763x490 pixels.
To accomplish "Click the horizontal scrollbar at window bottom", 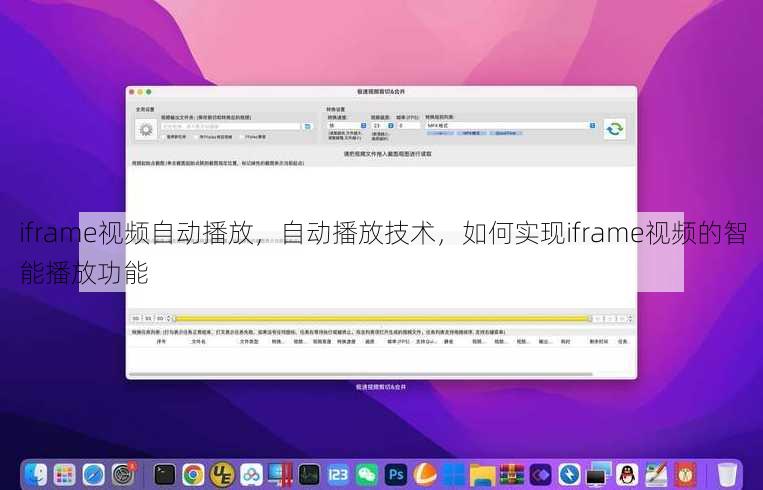I will tap(361, 374).
